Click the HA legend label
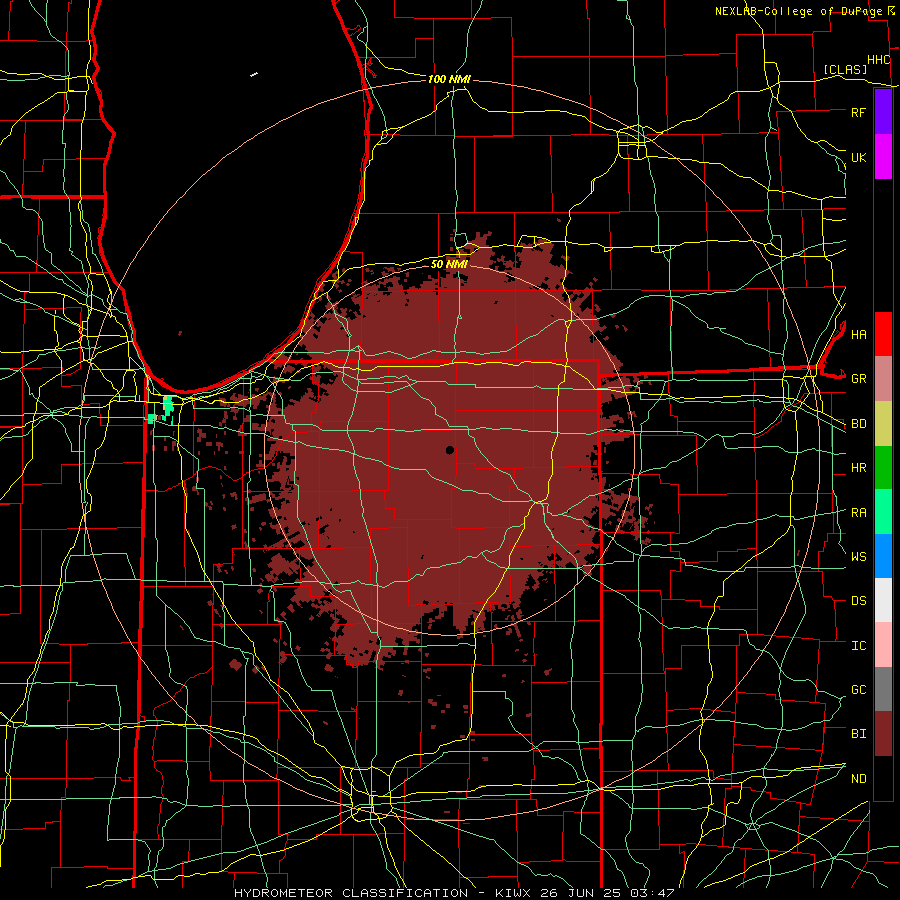The height and width of the screenshot is (900, 900). click(x=858, y=334)
